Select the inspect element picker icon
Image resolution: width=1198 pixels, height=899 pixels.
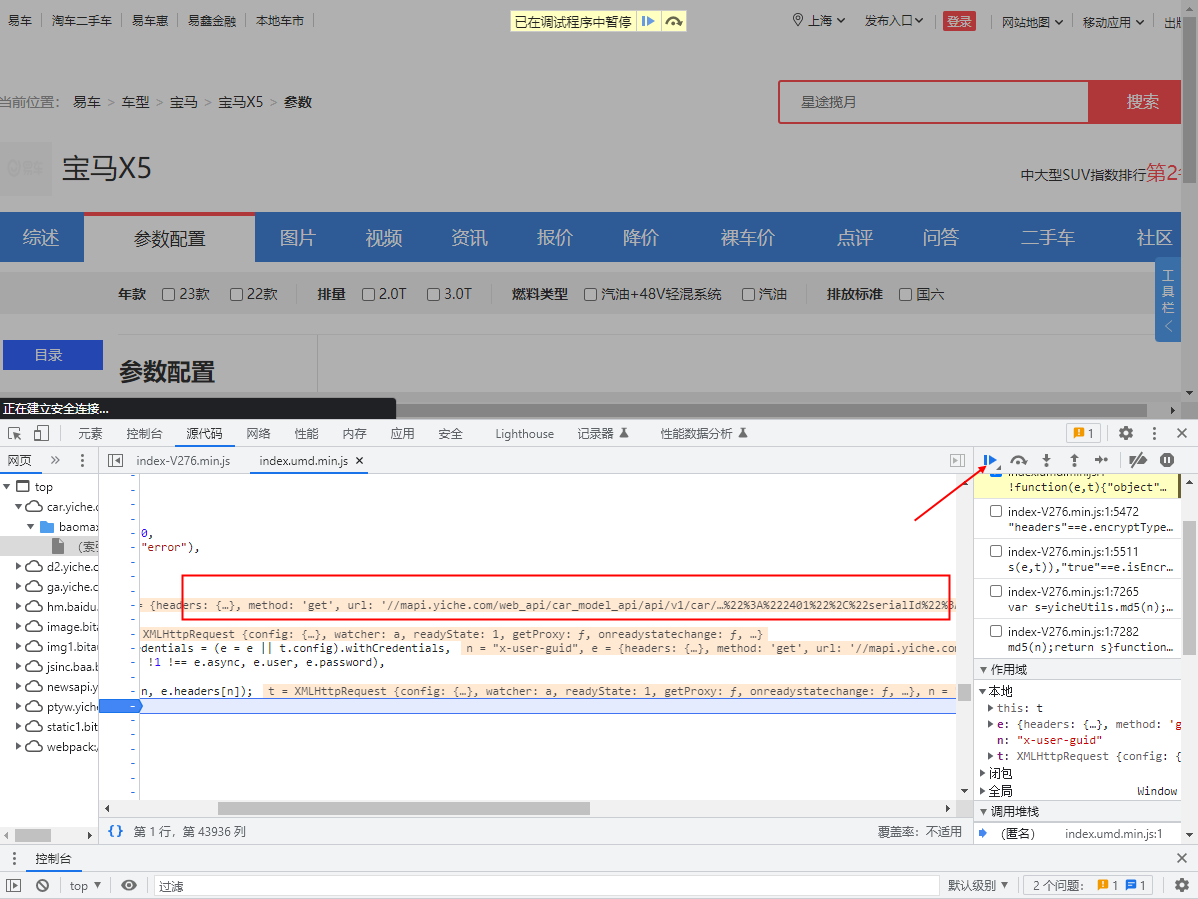[x=15, y=434]
